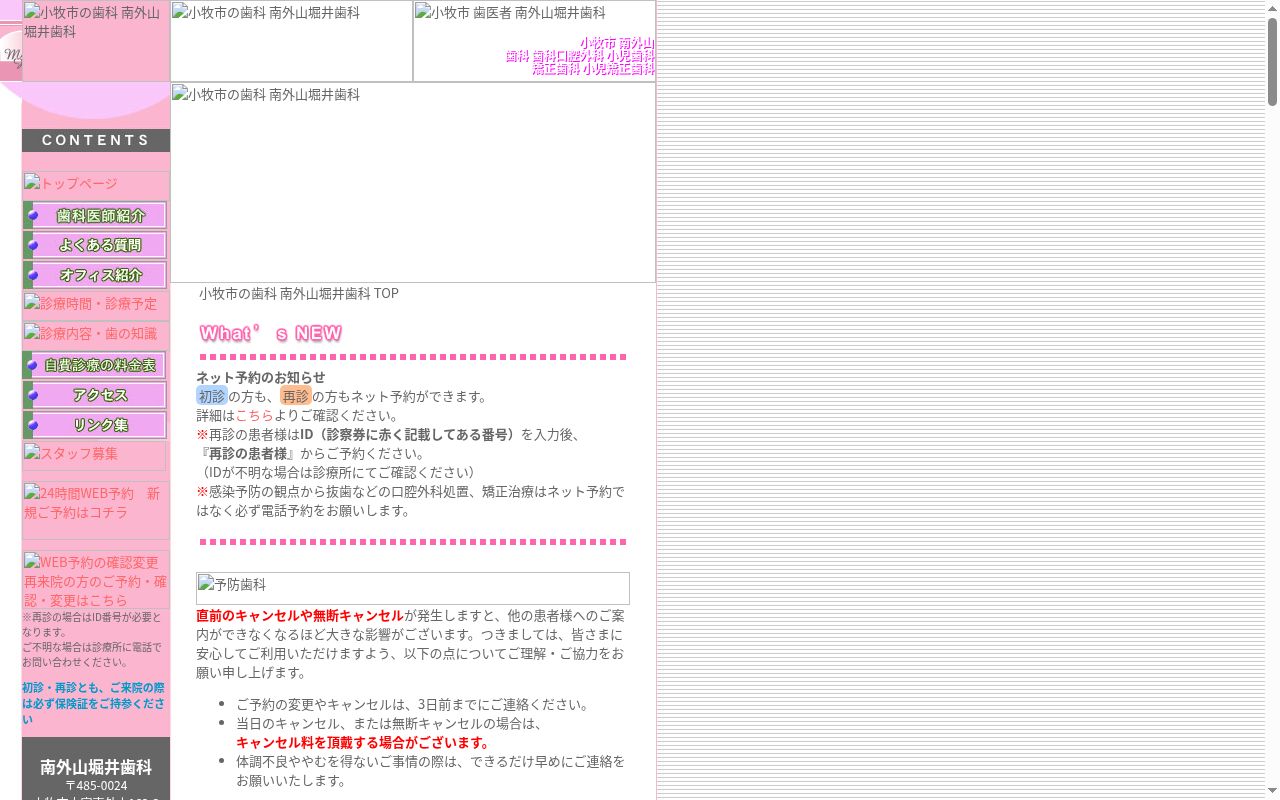Screen dimensions: 1280x800
Task: Open the リンク集 menu item
Action: click(x=95, y=425)
